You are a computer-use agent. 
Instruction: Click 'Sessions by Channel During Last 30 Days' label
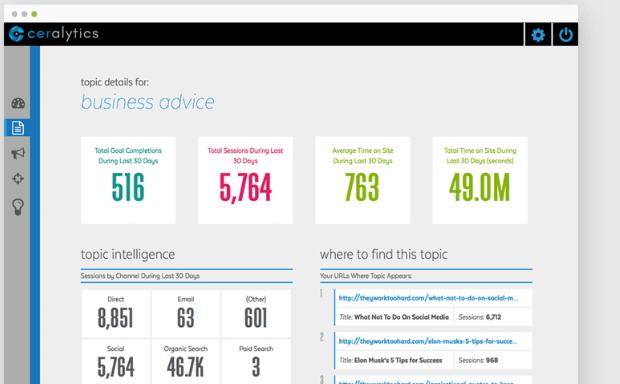click(x=140, y=276)
